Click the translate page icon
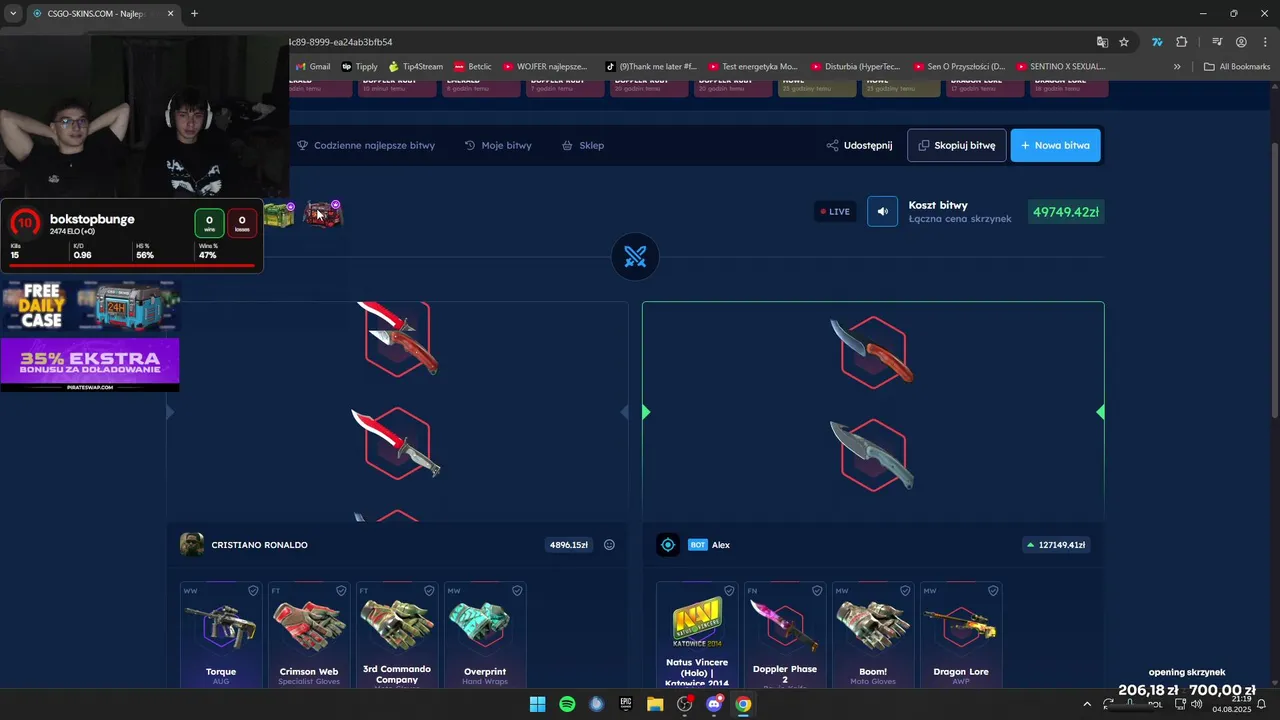Screen dimensions: 1280x720 point(1102,42)
